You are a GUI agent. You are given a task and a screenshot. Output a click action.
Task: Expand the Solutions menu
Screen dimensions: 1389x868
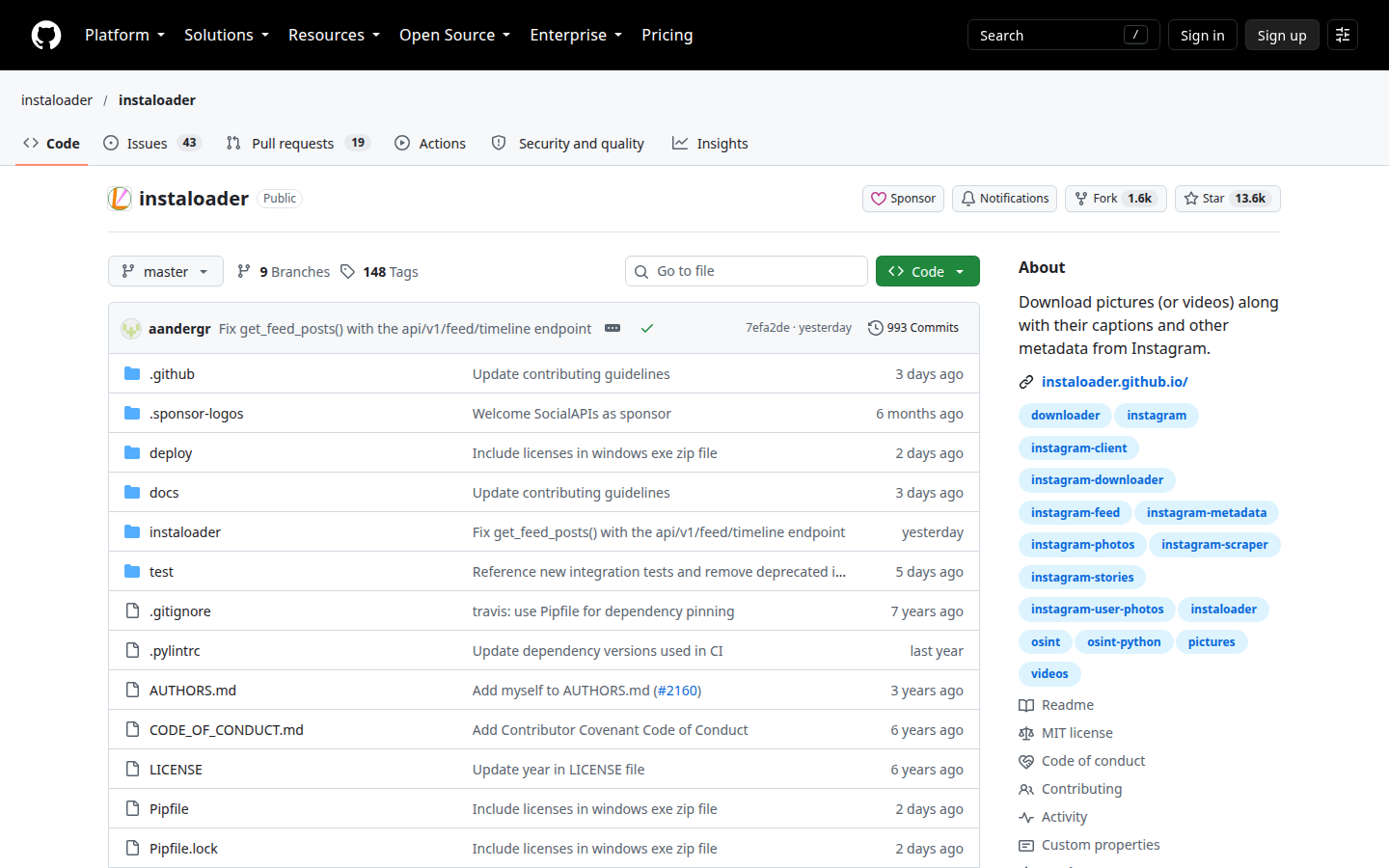click(227, 35)
